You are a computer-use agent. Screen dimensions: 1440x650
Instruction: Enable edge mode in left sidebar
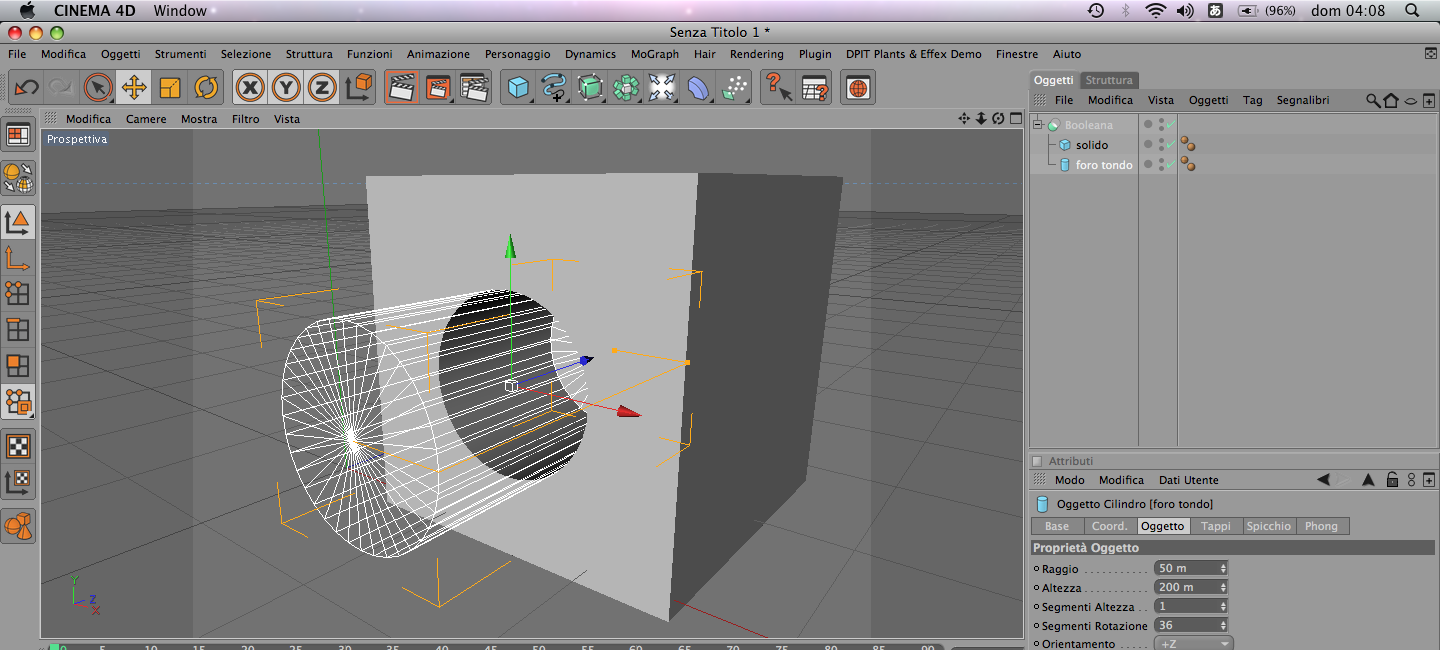click(x=18, y=329)
